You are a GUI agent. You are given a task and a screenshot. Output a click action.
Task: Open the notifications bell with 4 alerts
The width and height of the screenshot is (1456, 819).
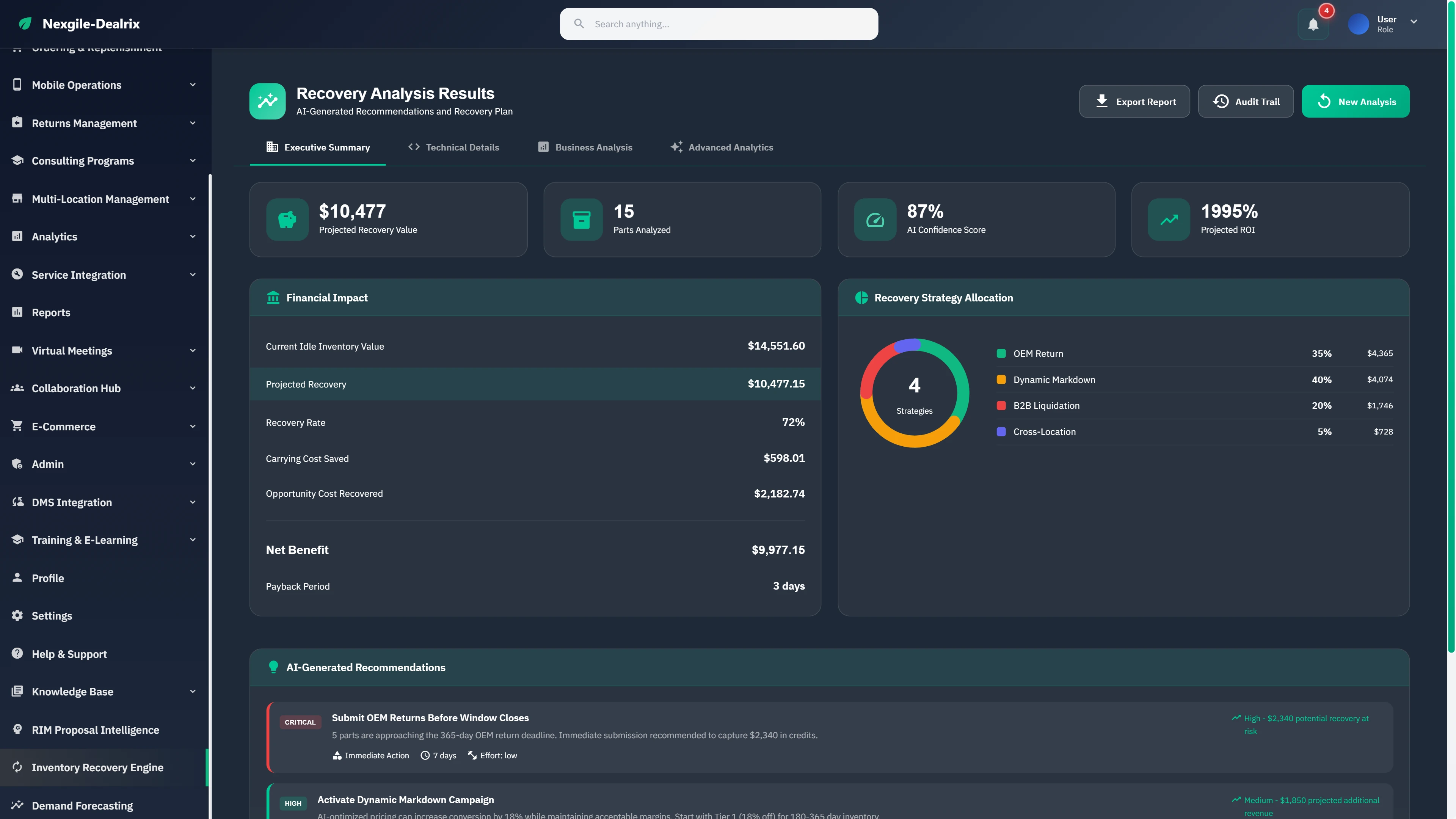[1312, 24]
